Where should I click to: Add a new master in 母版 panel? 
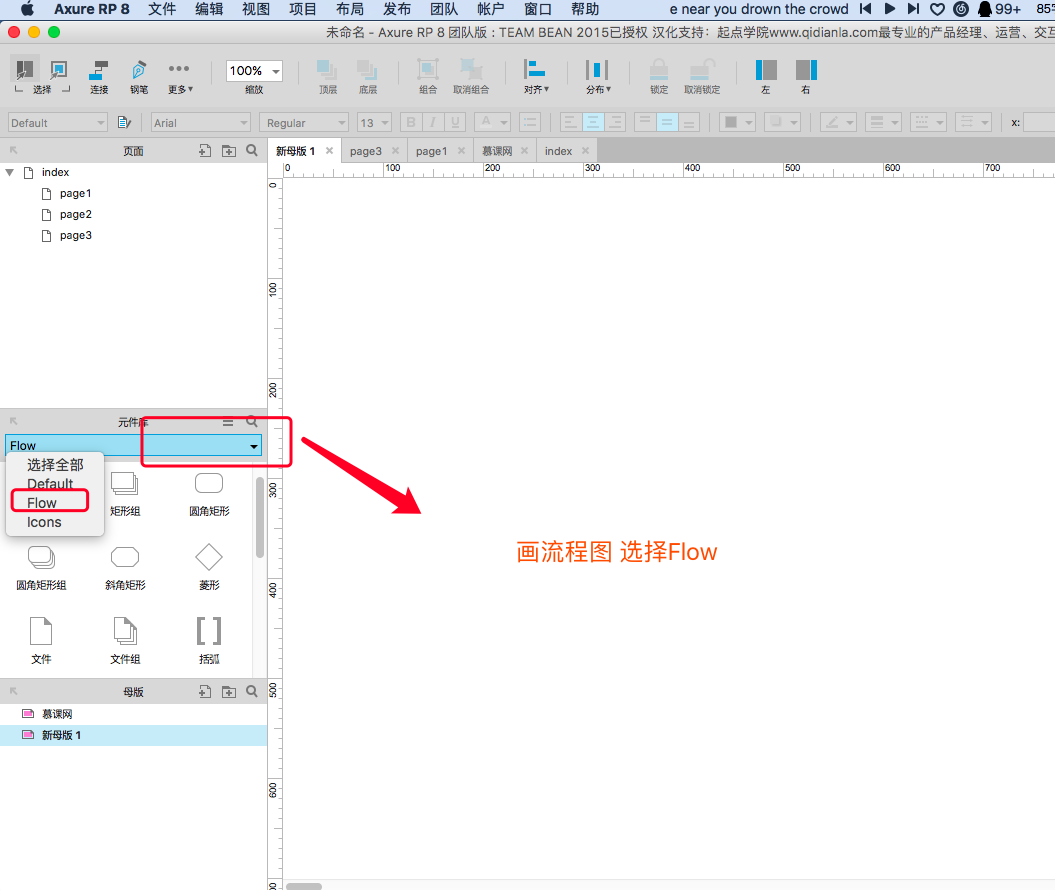(x=205, y=691)
